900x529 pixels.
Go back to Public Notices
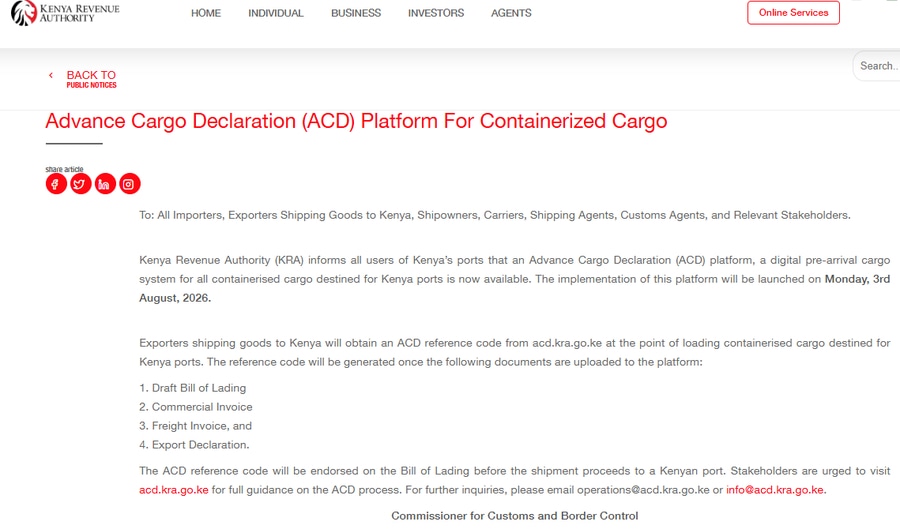click(x=91, y=79)
